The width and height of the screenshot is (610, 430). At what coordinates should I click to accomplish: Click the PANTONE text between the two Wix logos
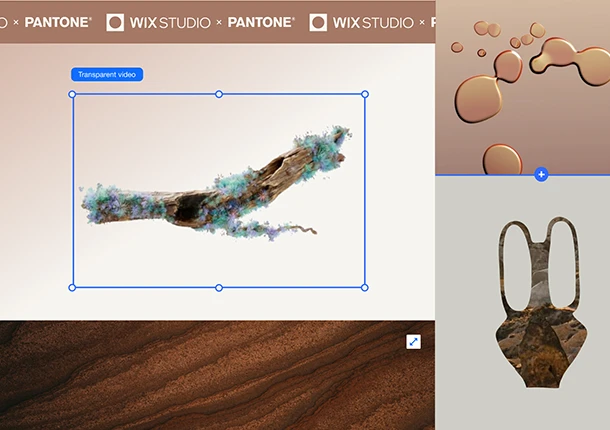(261, 21)
